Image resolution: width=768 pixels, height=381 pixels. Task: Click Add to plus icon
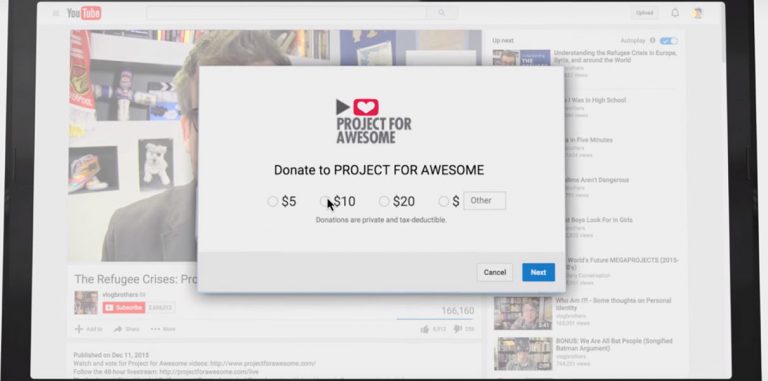(78, 329)
